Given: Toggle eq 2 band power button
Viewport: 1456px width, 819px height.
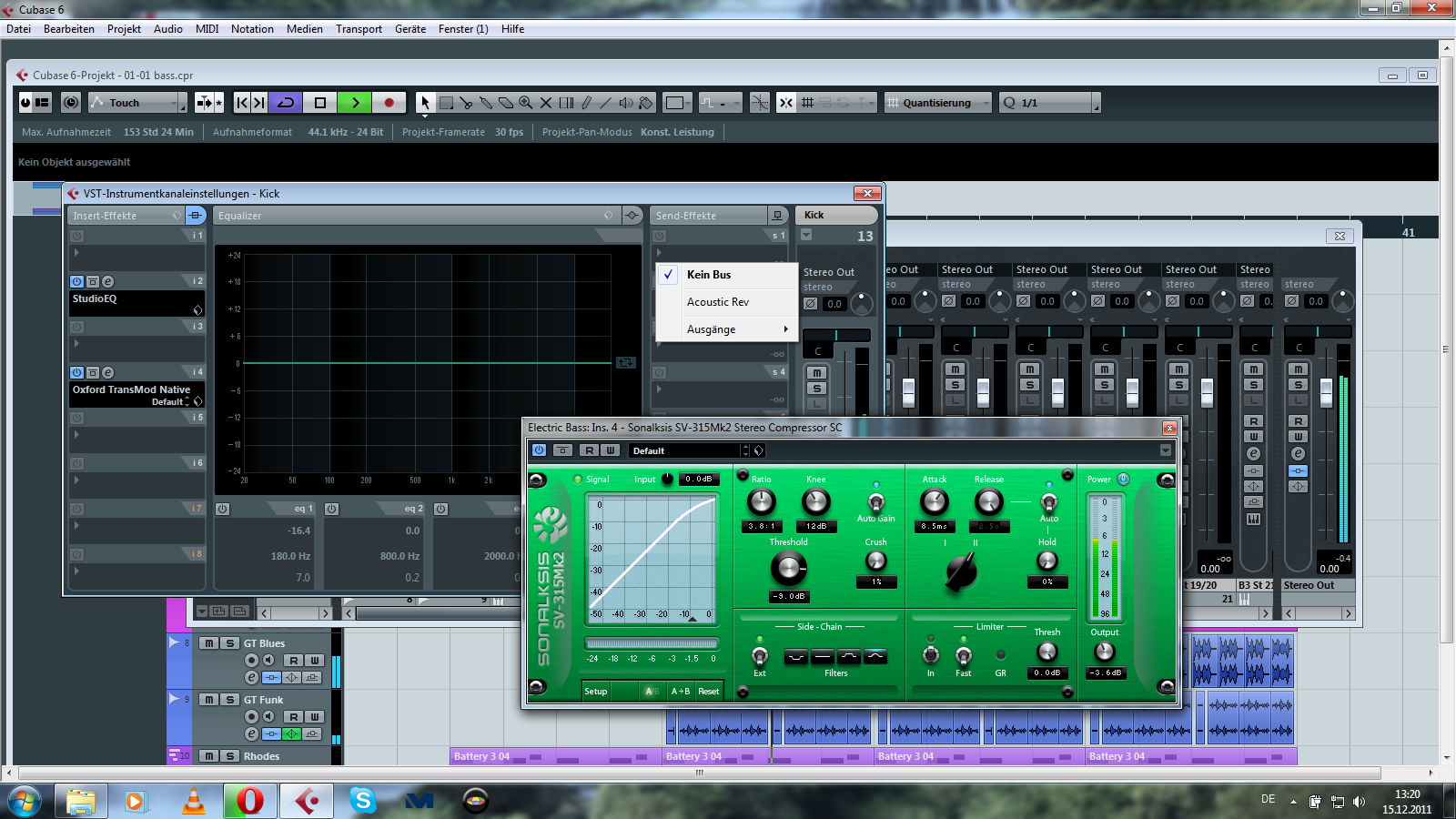Looking at the screenshot, I should pyautogui.click(x=332, y=510).
